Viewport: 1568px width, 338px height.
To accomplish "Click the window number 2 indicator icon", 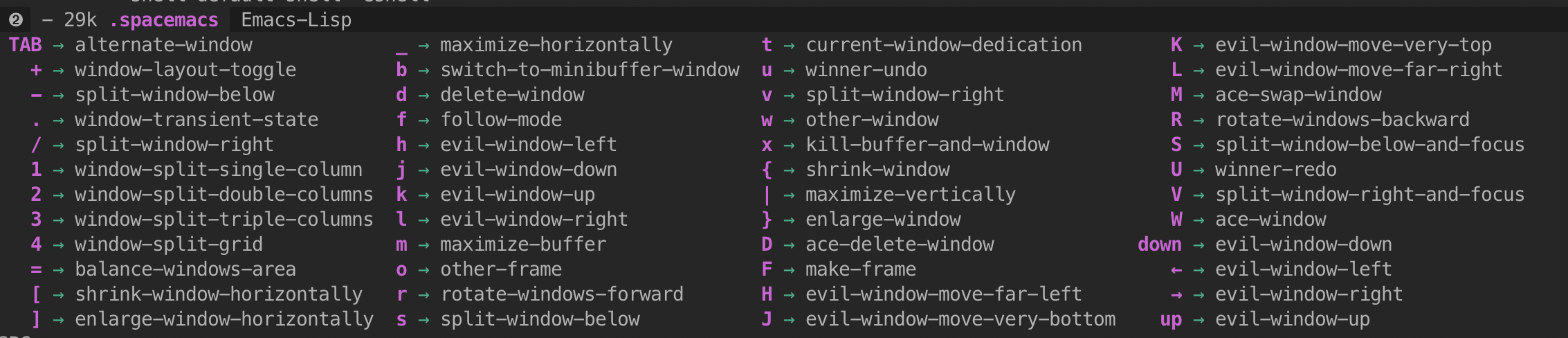I will coord(16,20).
